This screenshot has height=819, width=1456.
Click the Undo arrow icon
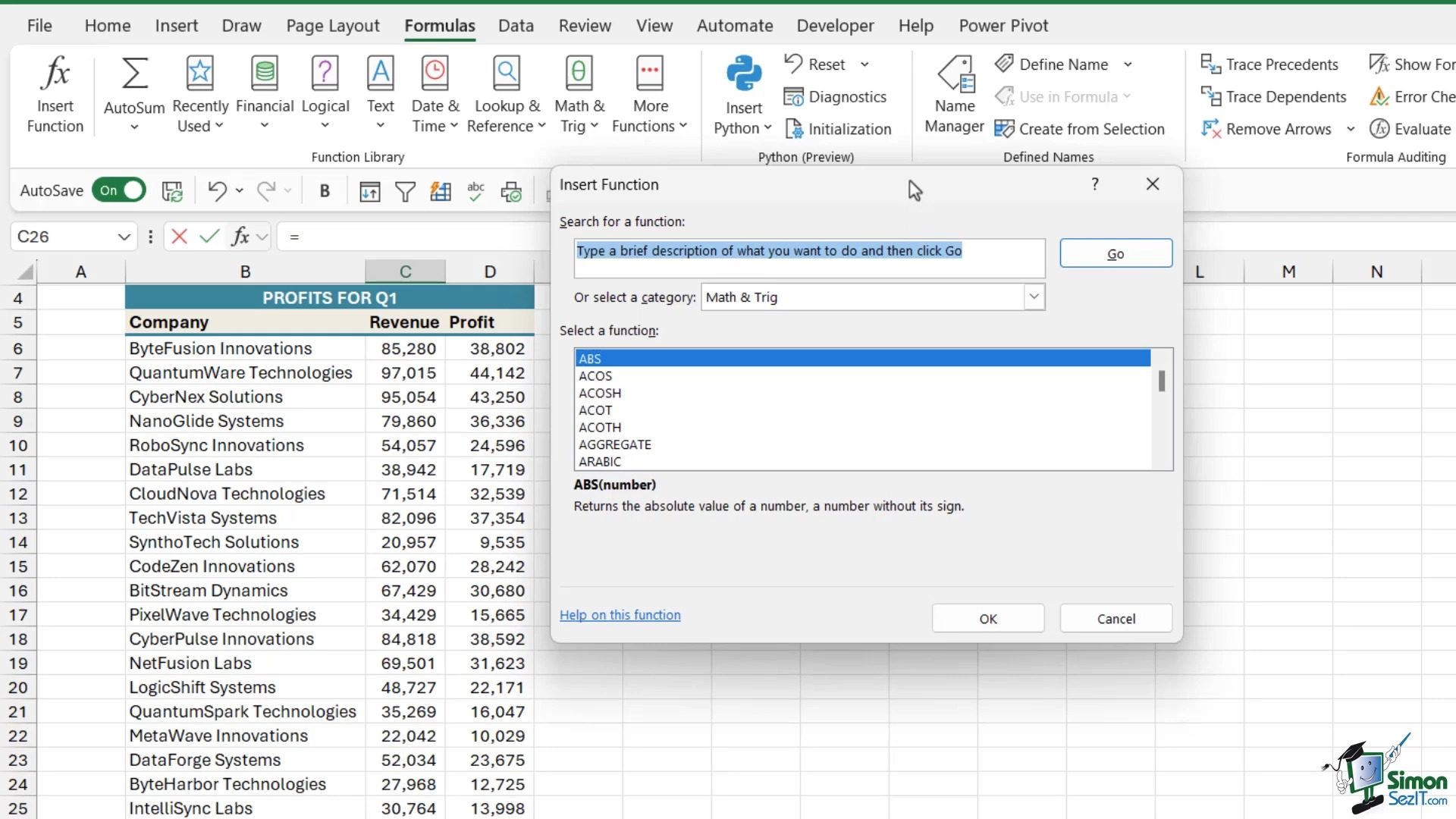click(x=217, y=191)
